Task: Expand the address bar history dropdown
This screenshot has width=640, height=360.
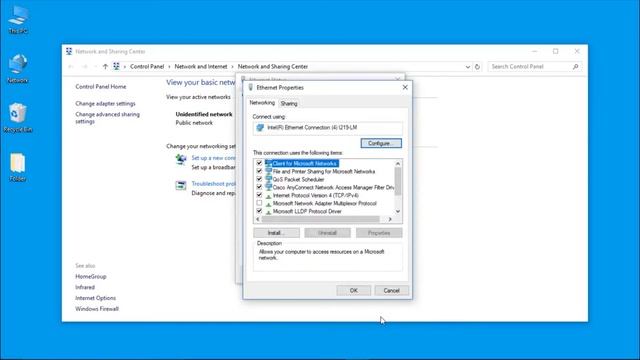Action: tap(468, 67)
